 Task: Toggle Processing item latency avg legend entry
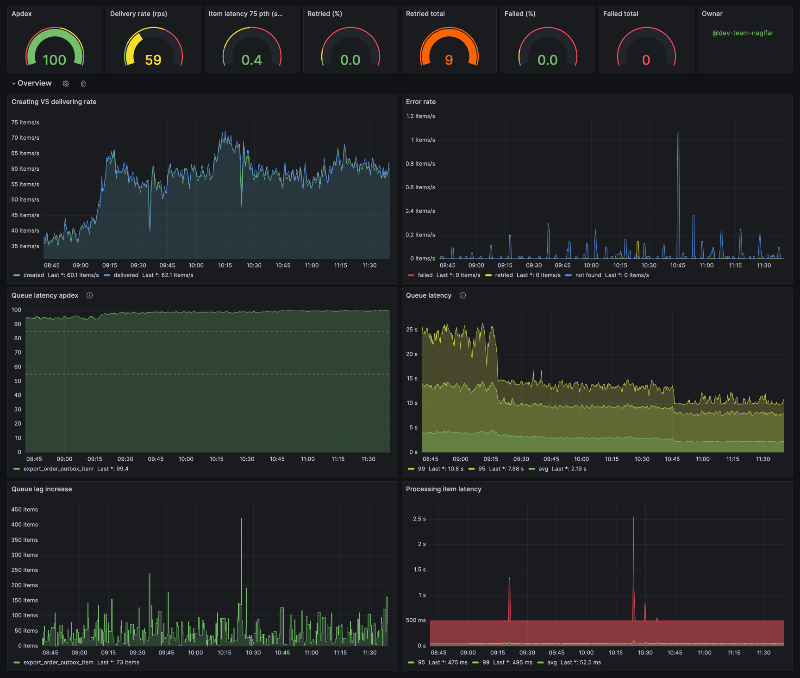click(x=552, y=662)
